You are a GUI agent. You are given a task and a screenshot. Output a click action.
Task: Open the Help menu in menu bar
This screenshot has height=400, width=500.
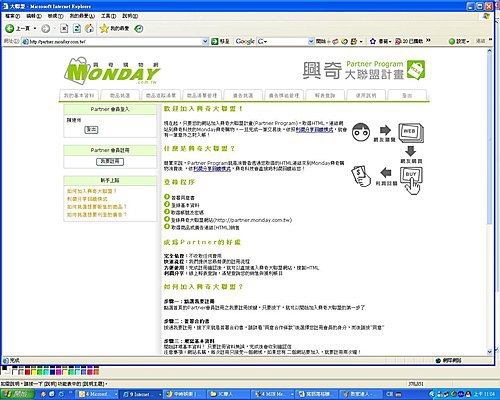(x=130, y=16)
